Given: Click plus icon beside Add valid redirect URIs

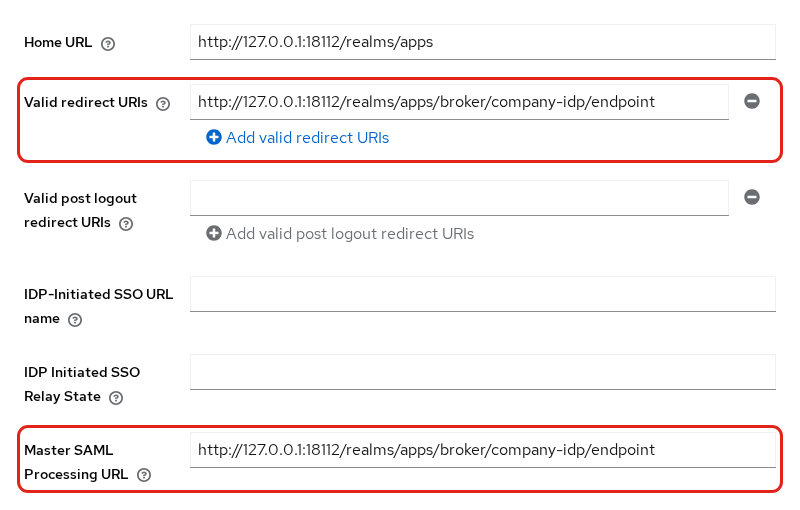Looking at the screenshot, I should 214,137.
